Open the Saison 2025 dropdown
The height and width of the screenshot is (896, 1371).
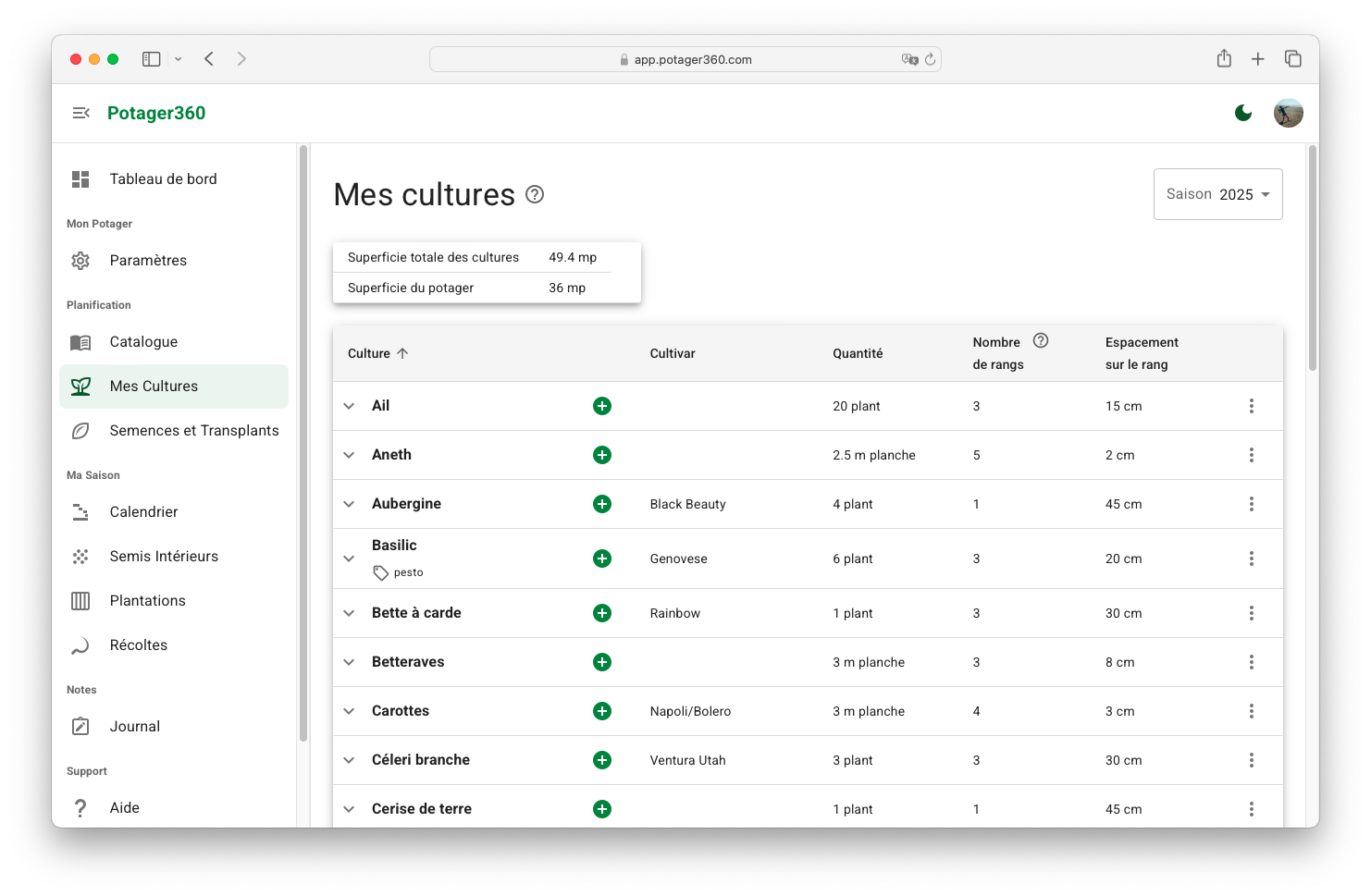tap(1217, 194)
